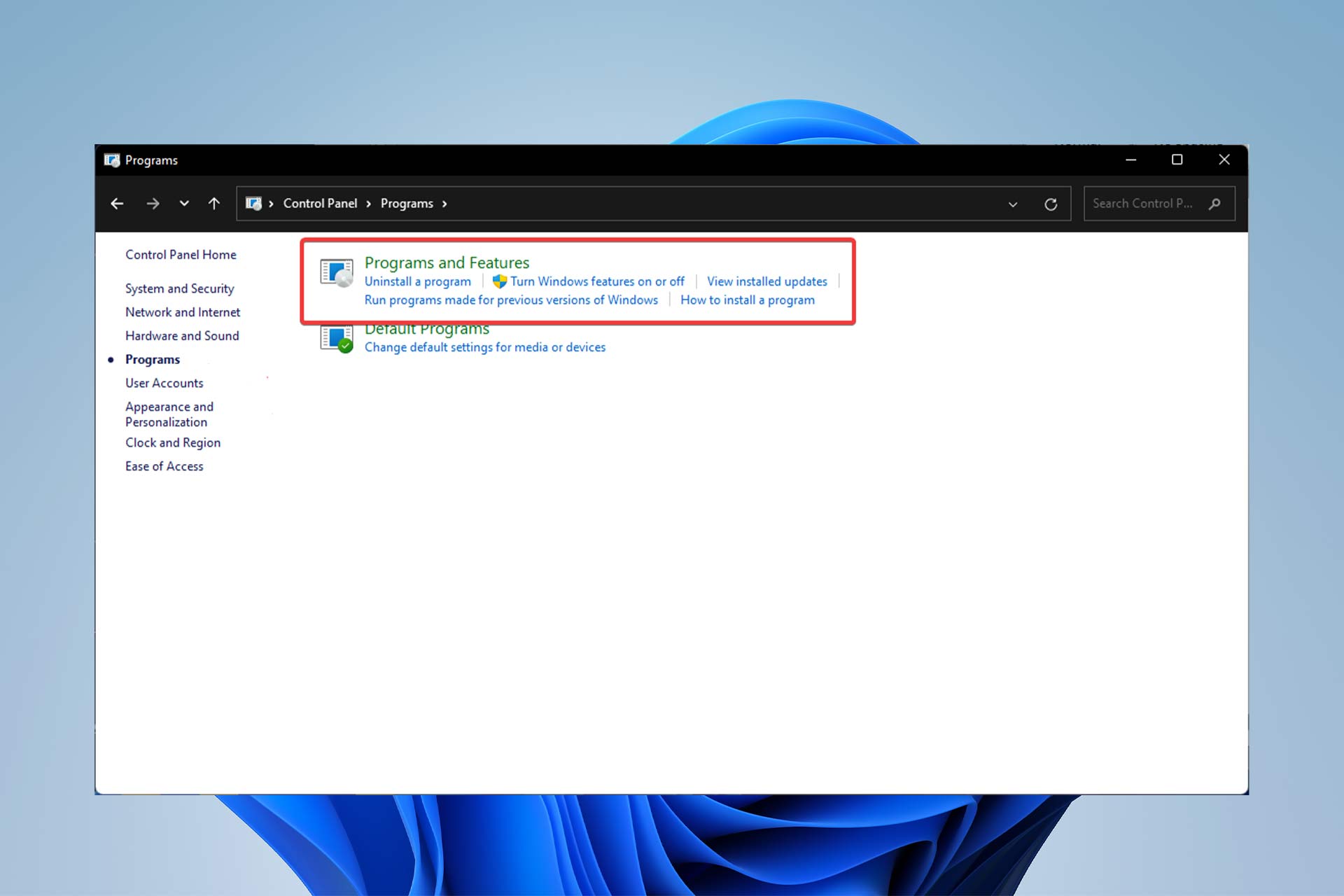Click the up-one-level arrow
Viewport: 1344px width, 896px height.
click(x=214, y=203)
